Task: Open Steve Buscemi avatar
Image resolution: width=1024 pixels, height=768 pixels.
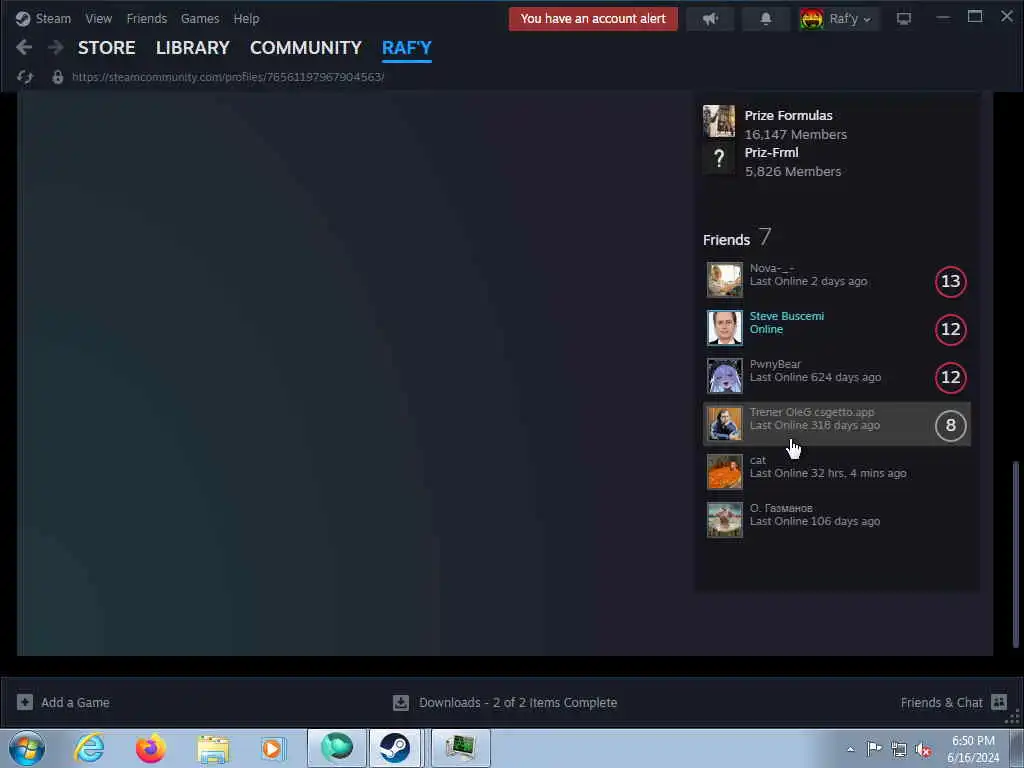Action: [x=724, y=328]
